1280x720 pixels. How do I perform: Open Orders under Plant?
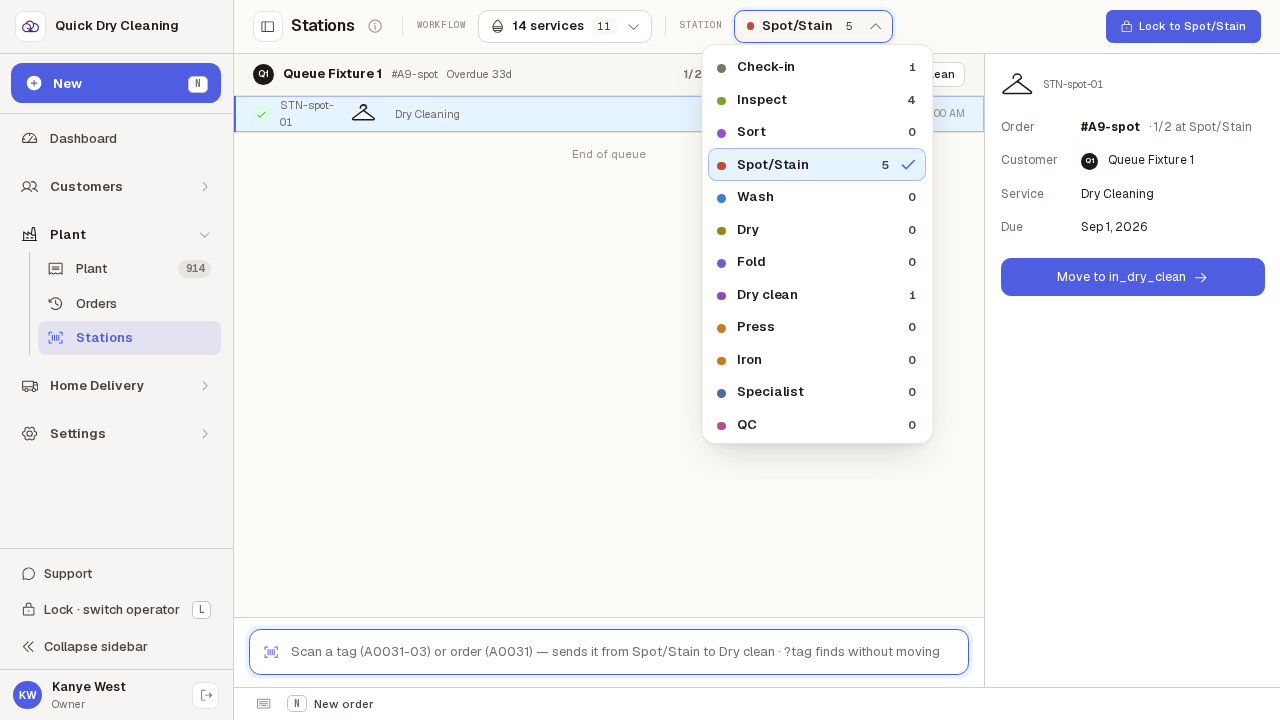(x=129, y=303)
